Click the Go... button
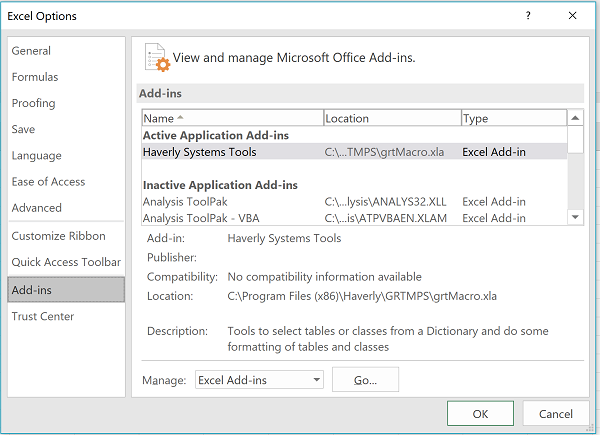Screen dimensions: 600x435 (365, 380)
